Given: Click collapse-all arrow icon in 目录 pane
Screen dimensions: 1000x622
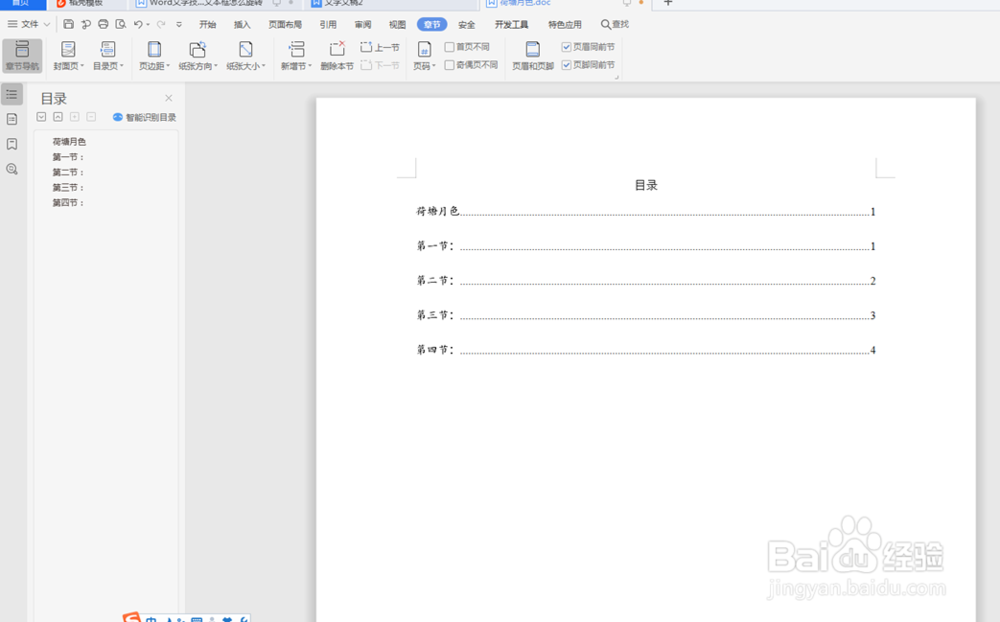Looking at the screenshot, I should coord(58,117).
